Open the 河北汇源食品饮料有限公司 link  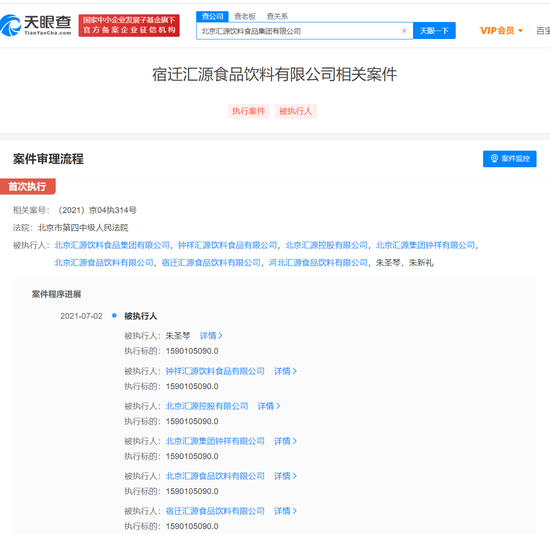point(318,262)
